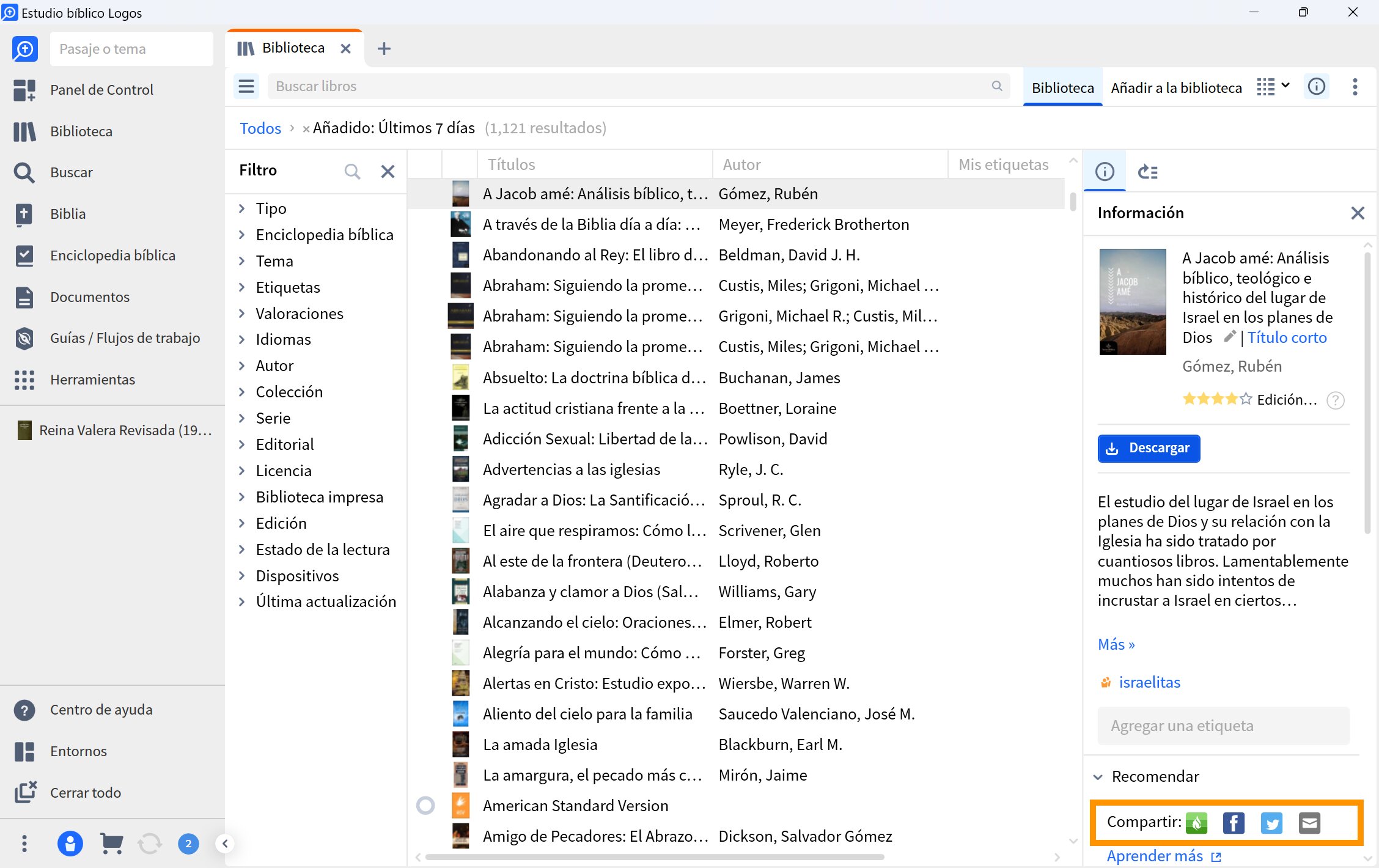Open the bottom-left vertical dots menu
1379x868 pixels.
coord(24,844)
